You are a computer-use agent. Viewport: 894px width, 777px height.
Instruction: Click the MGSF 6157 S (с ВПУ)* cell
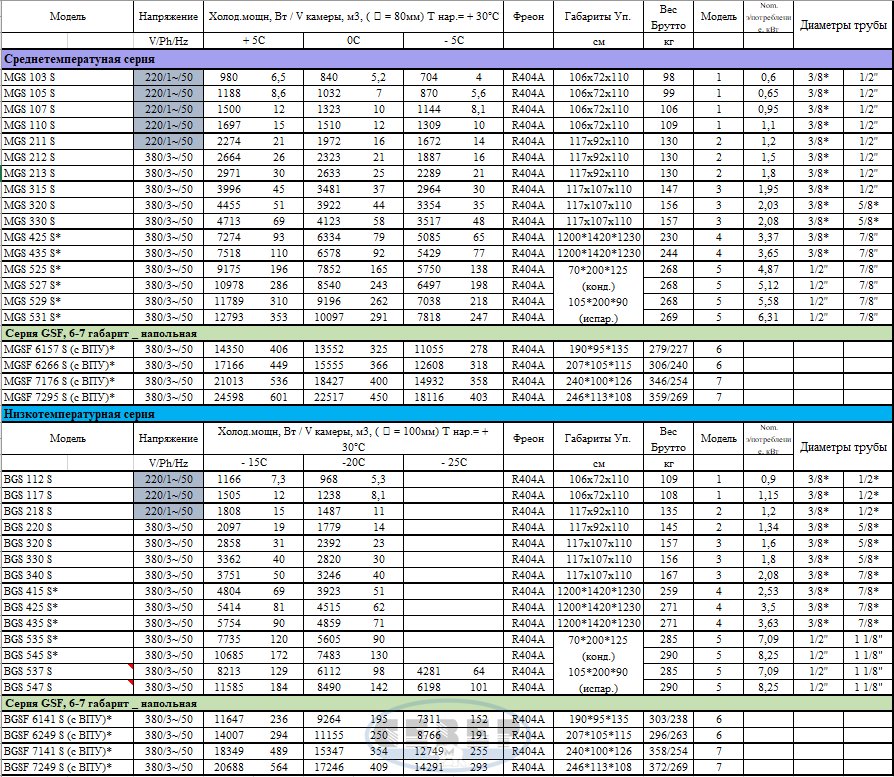(67, 349)
